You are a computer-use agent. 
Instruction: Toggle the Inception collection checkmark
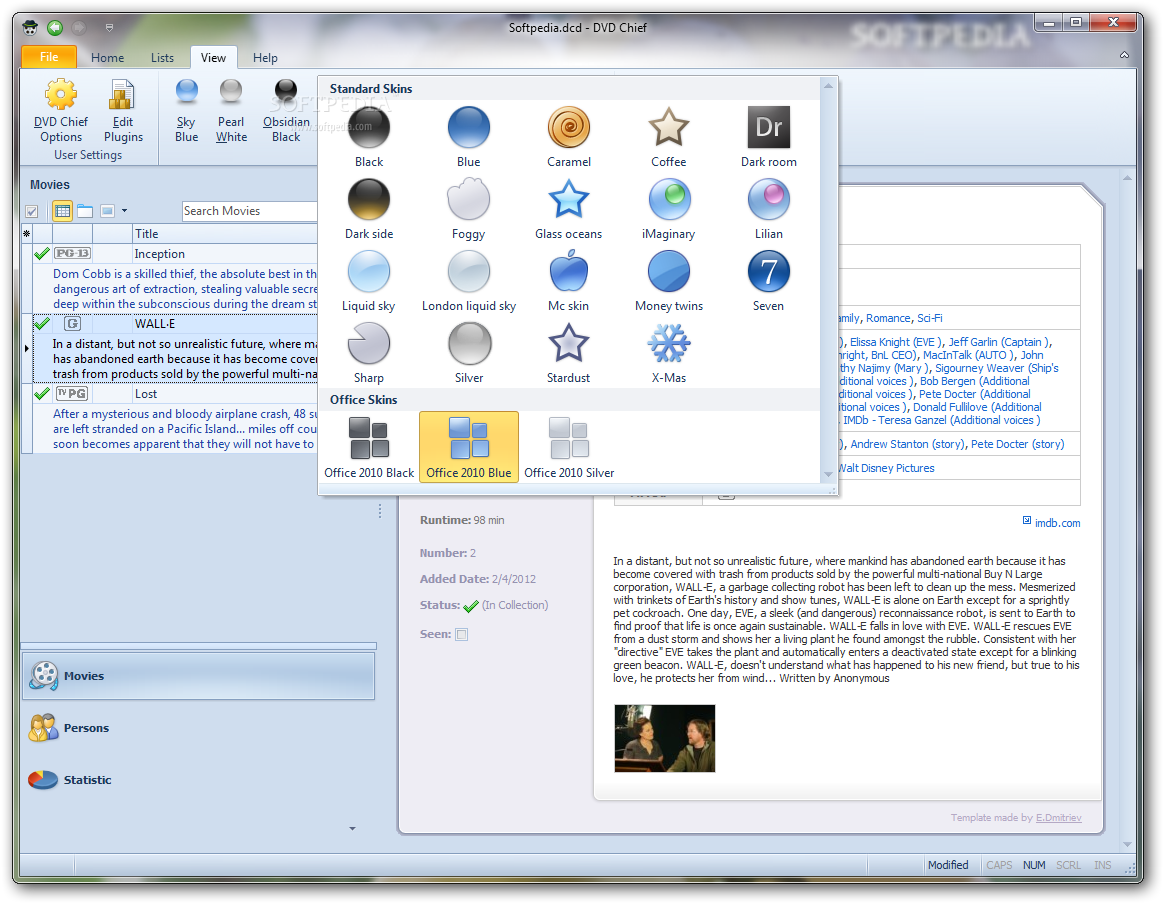pyautogui.click(x=42, y=254)
